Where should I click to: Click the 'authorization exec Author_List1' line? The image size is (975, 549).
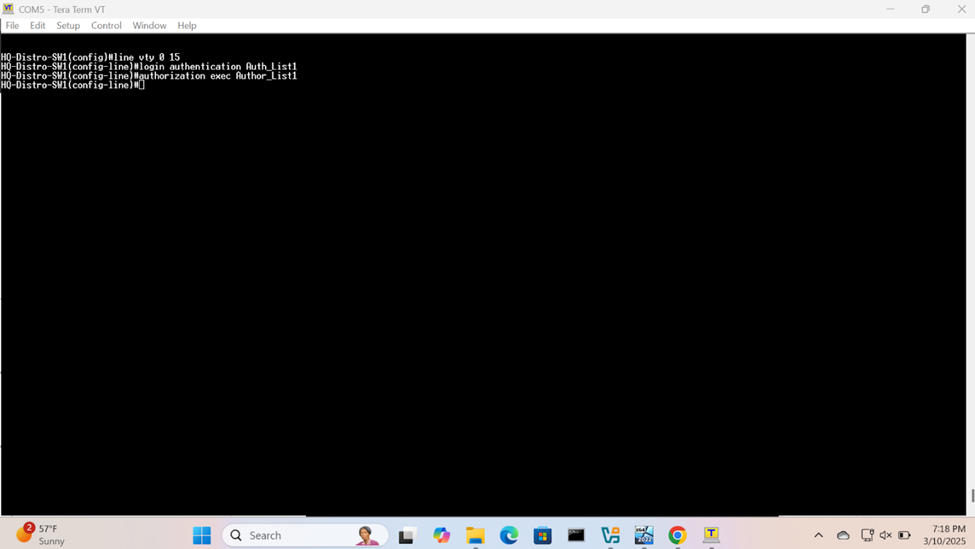149,76
